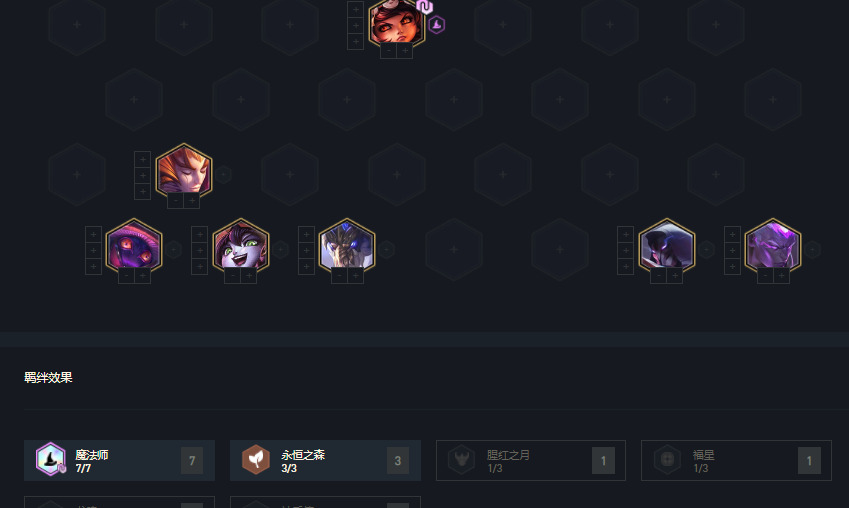Decrease star level under Veigar
849x508 pixels.
click(x=126, y=276)
